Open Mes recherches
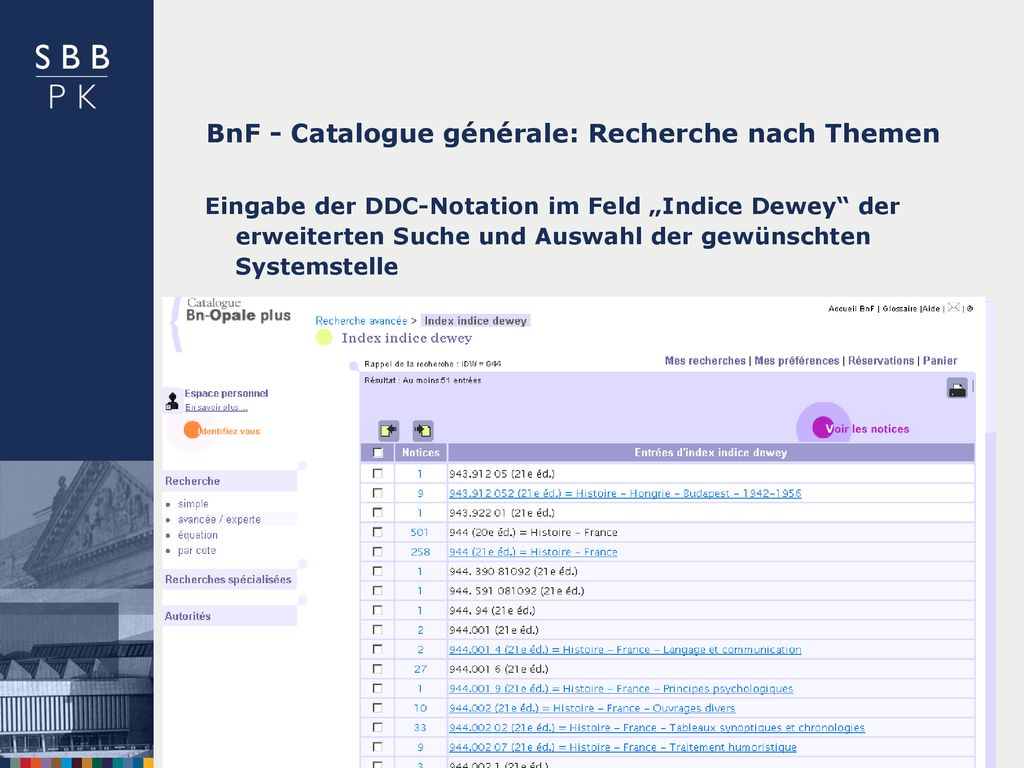This screenshot has height=768, width=1024. [x=705, y=360]
